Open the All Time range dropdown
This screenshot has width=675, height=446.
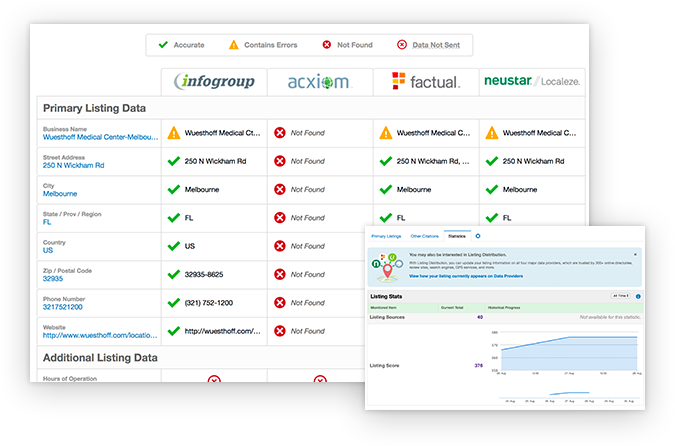[x=620, y=296]
